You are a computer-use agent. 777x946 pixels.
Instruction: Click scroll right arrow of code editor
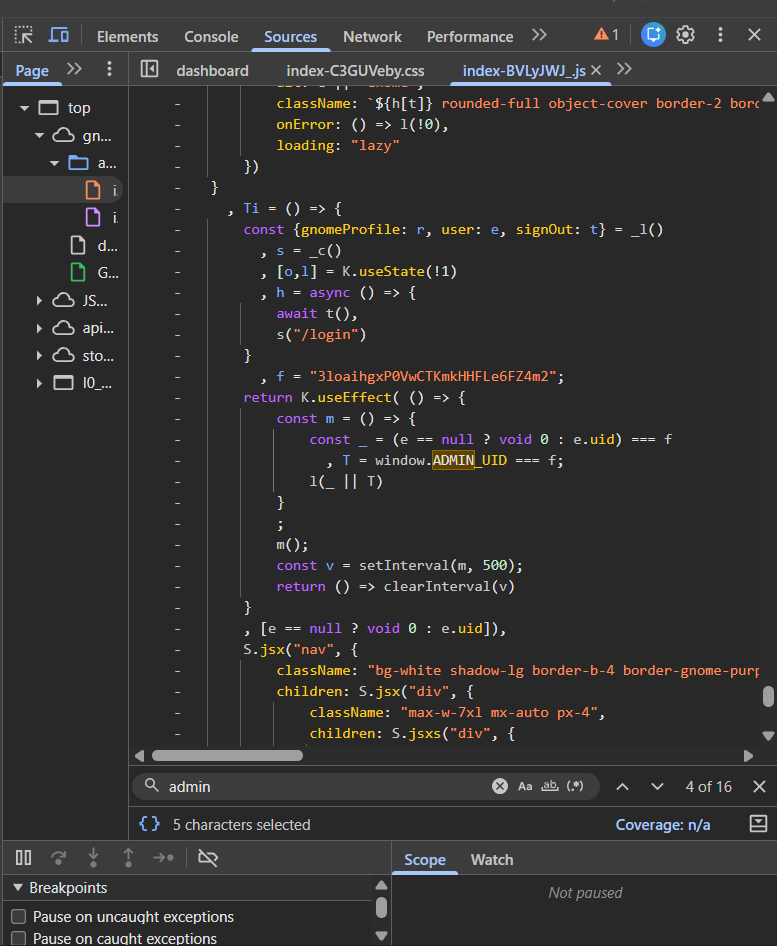[748, 756]
